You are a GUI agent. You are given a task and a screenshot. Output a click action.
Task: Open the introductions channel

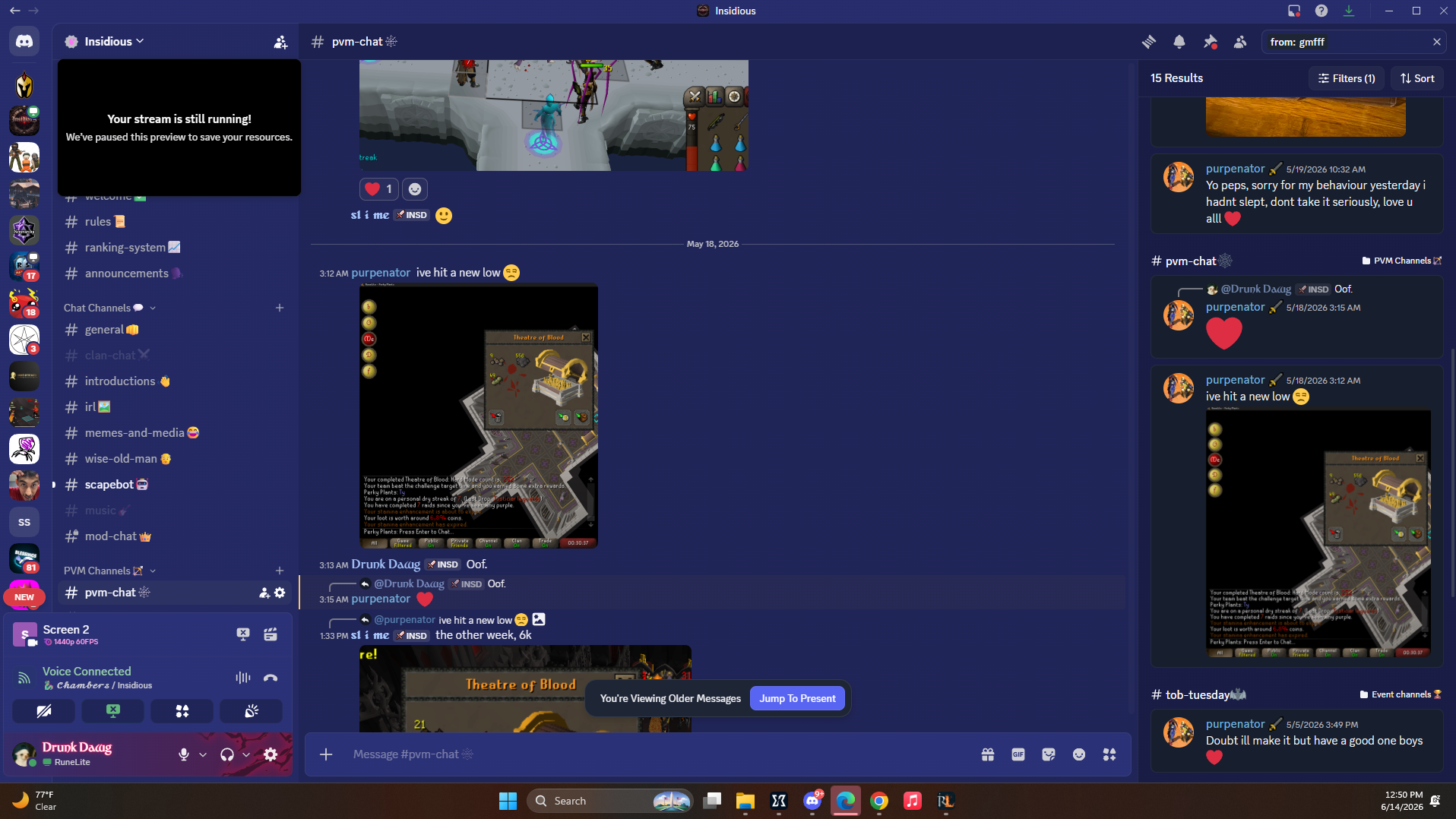click(174, 381)
